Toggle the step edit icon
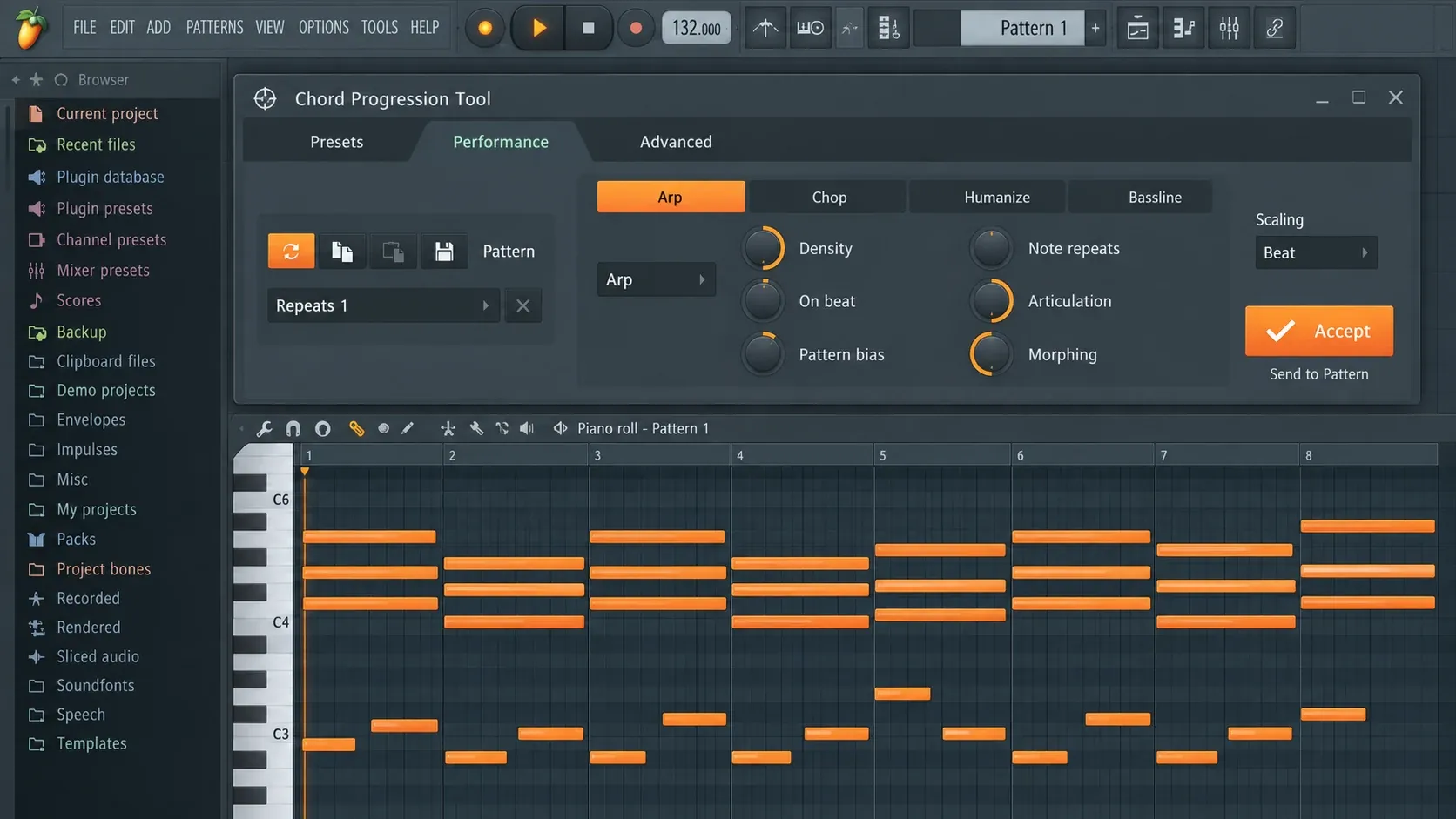The image size is (1456, 819). pyautogui.click(x=888, y=28)
